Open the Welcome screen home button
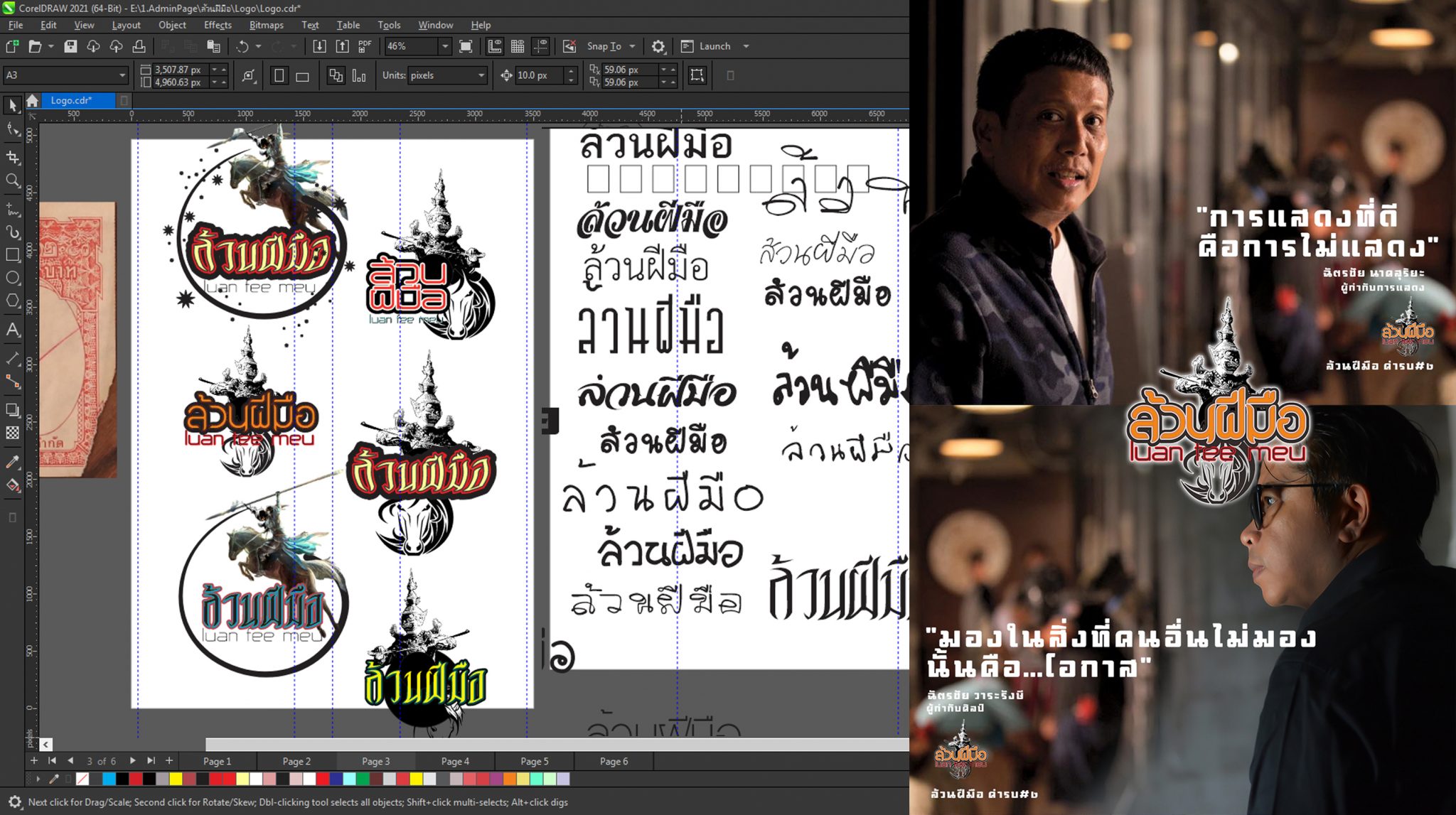The height and width of the screenshot is (815, 1456). [x=32, y=100]
